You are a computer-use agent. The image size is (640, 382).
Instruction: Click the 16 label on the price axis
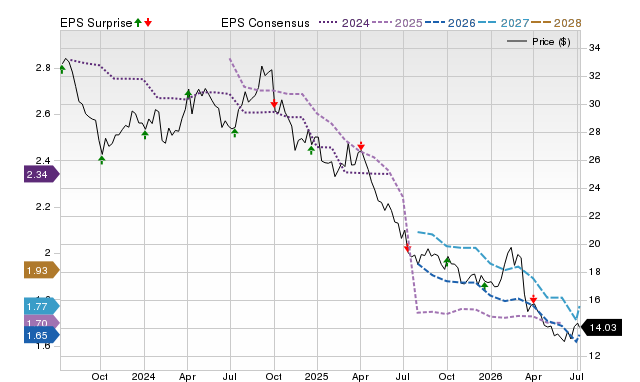(594, 300)
